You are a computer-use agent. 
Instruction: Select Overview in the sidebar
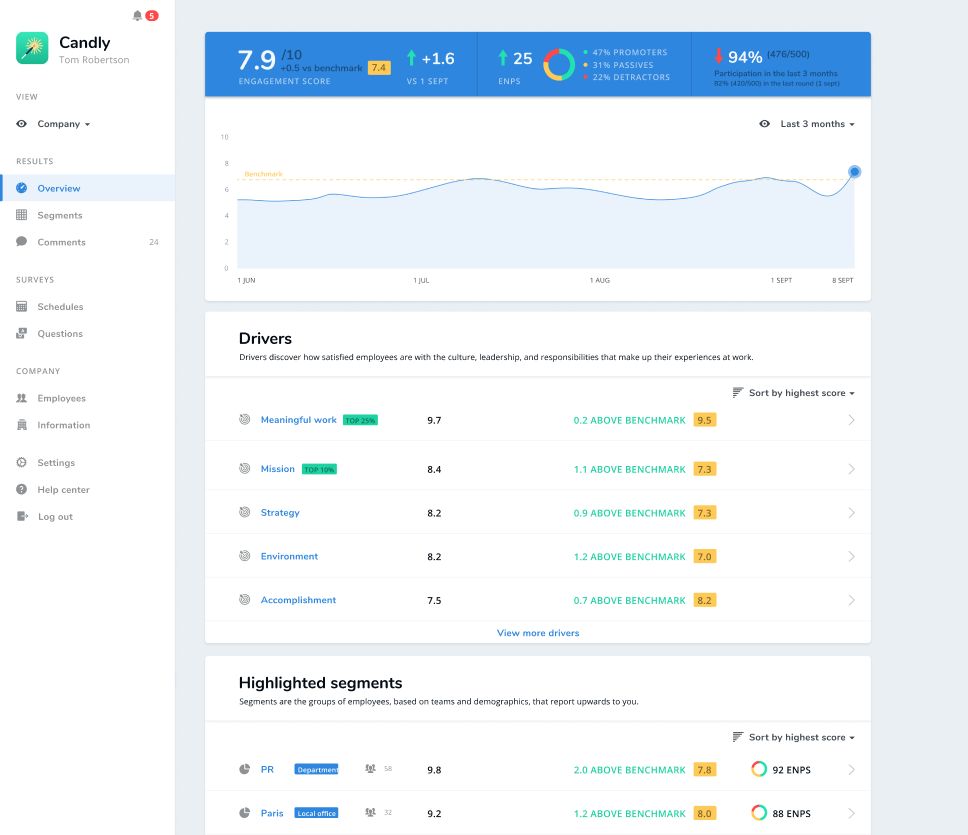59,188
